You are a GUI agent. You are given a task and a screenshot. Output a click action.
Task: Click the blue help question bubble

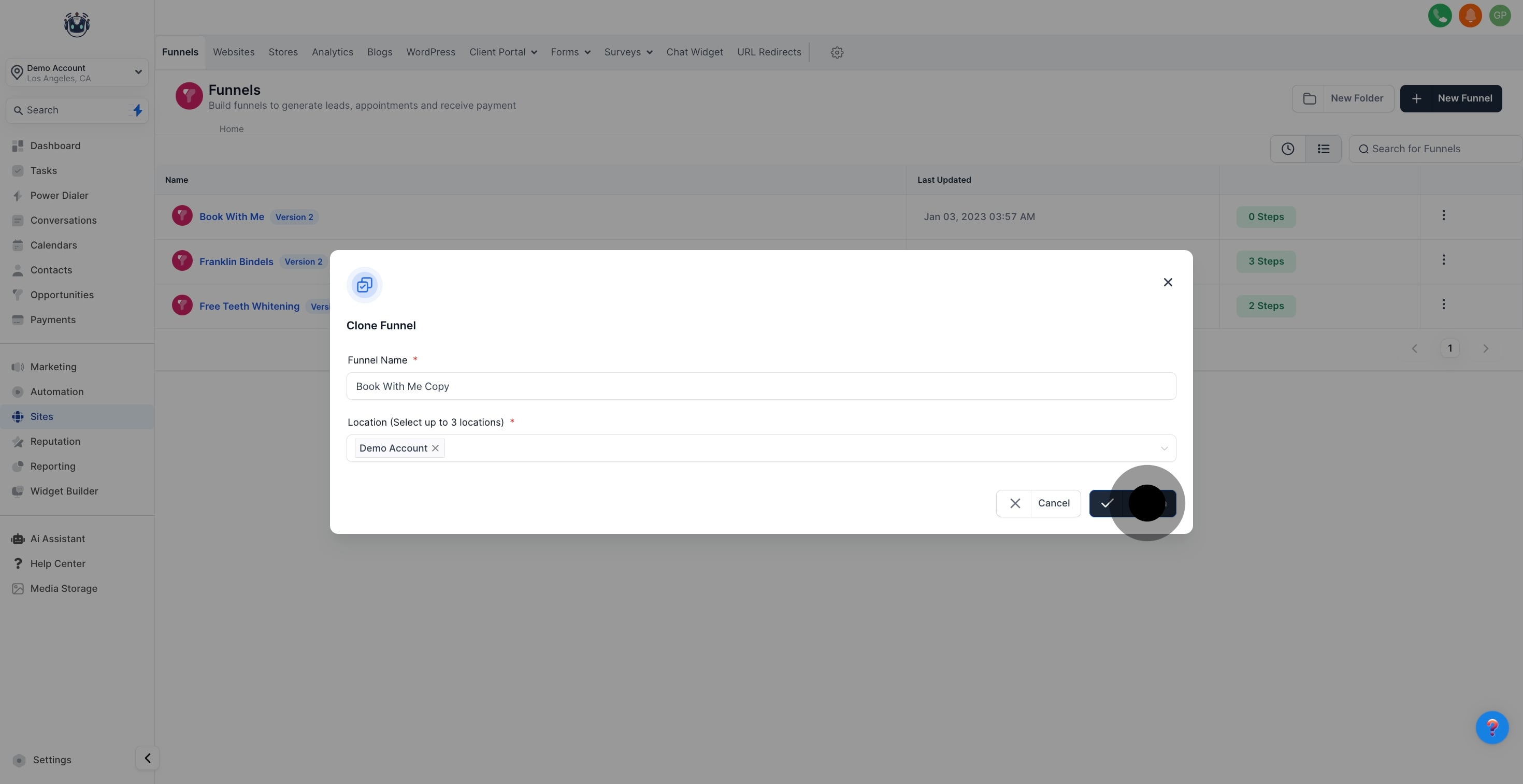click(1492, 727)
